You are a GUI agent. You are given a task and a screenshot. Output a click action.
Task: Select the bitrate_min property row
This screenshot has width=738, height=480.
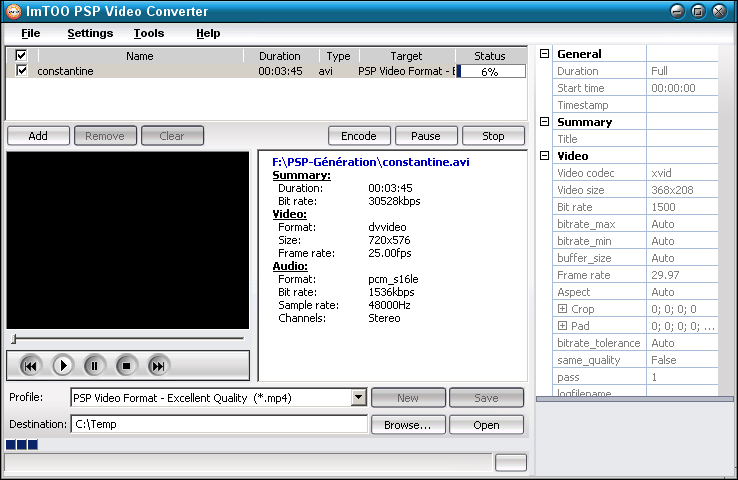(635, 241)
